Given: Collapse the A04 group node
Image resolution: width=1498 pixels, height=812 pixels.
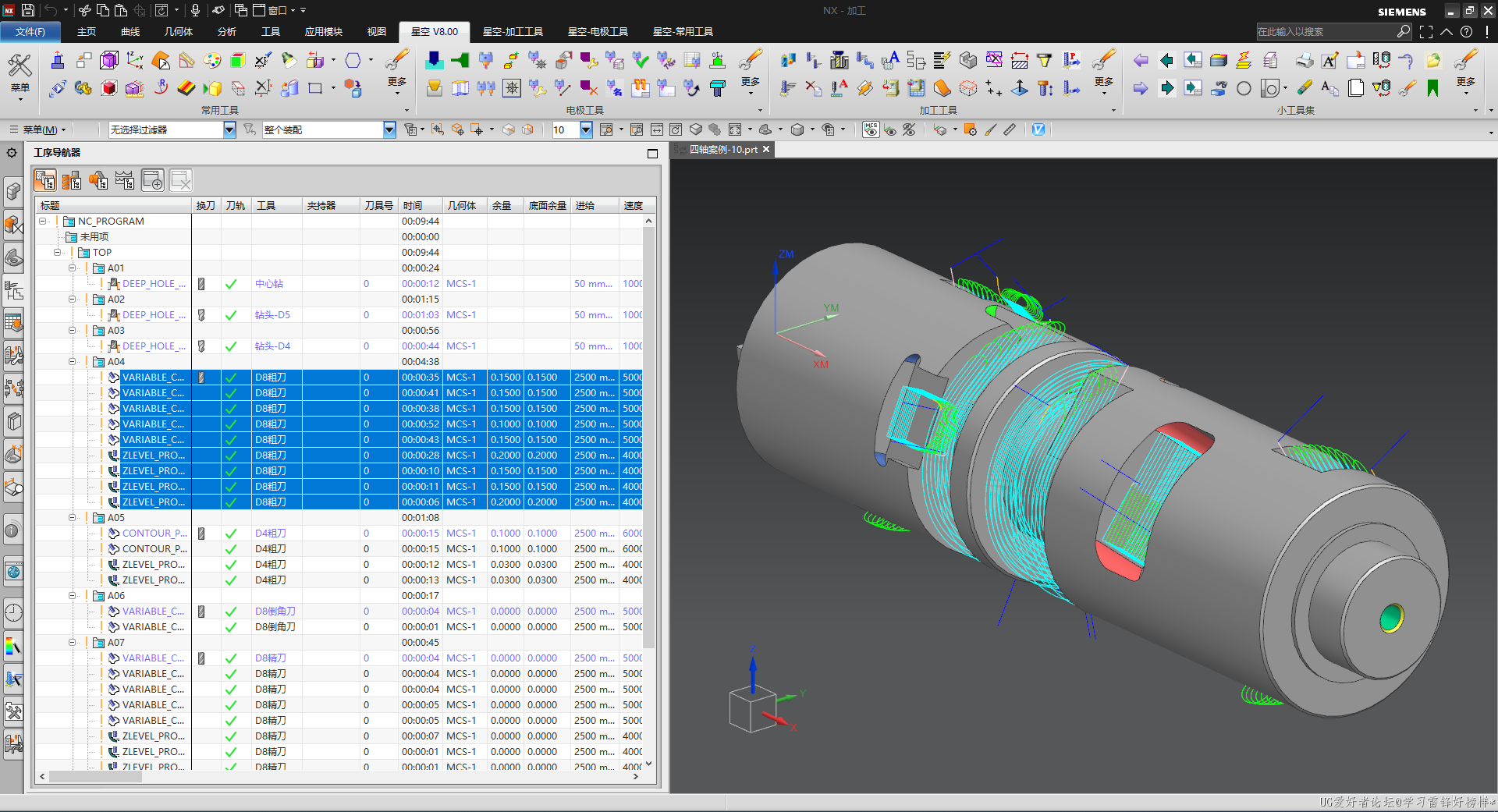Looking at the screenshot, I should click(73, 362).
